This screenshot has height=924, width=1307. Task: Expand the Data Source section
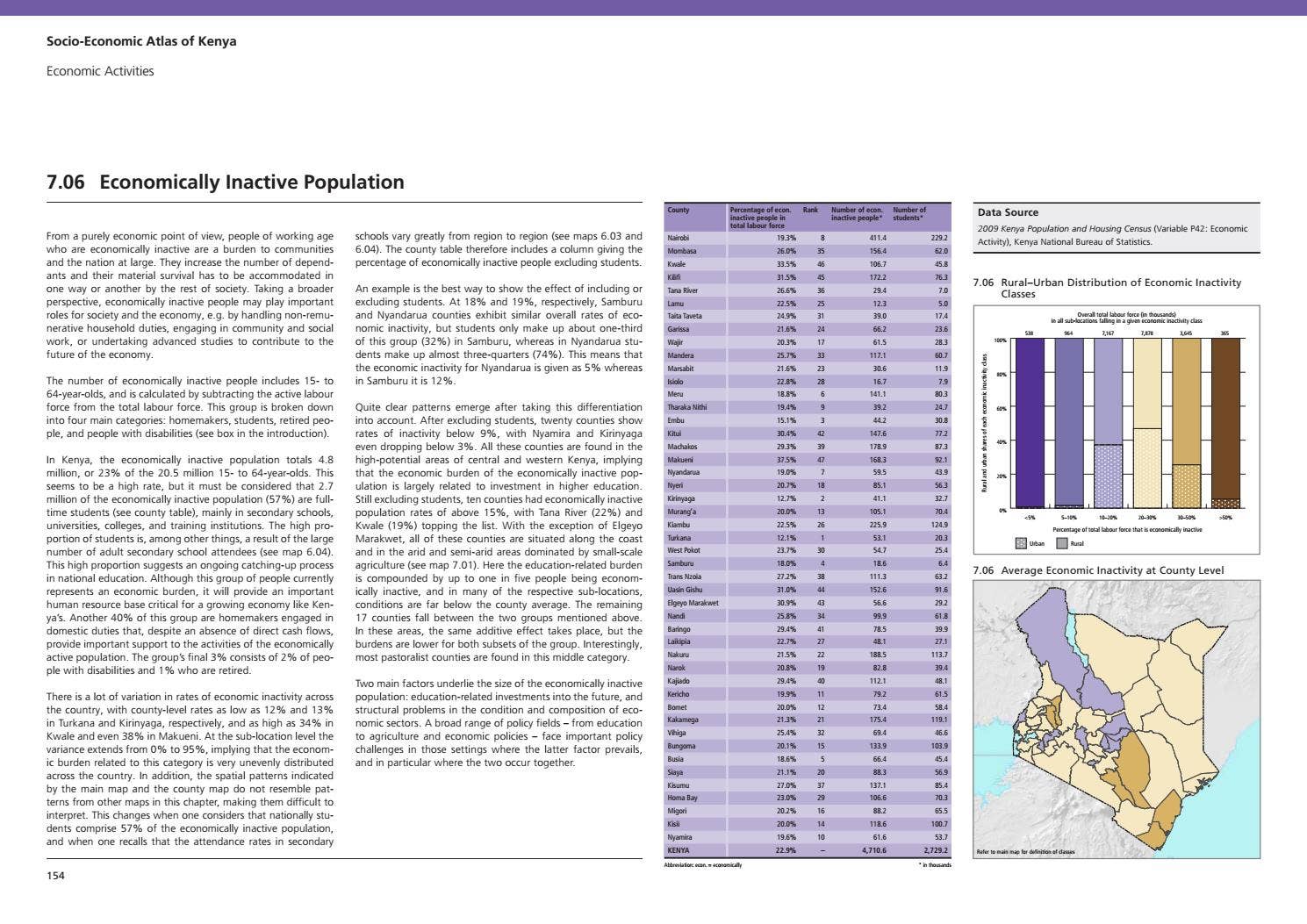tap(1008, 211)
